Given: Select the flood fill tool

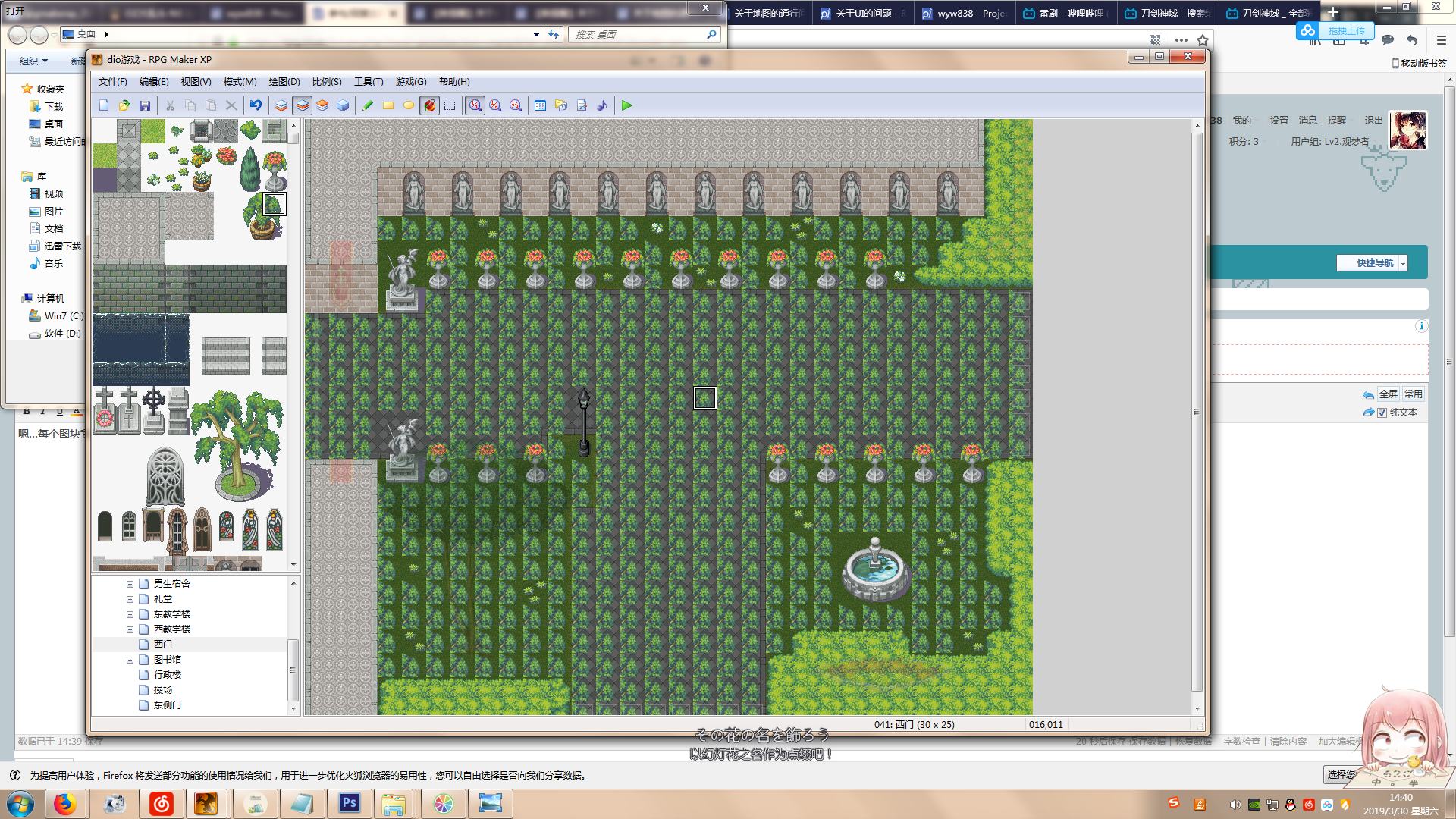Looking at the screenshot, I should [429, 105].
